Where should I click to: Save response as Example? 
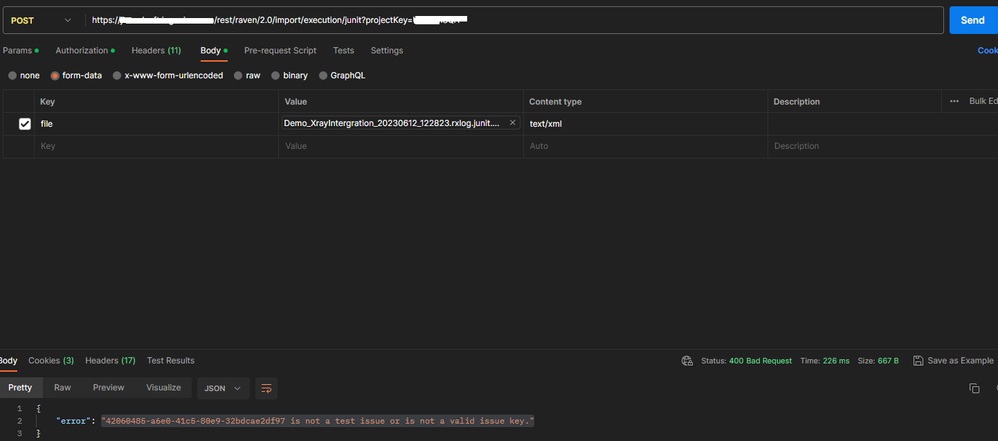click(x=953, y=361)
